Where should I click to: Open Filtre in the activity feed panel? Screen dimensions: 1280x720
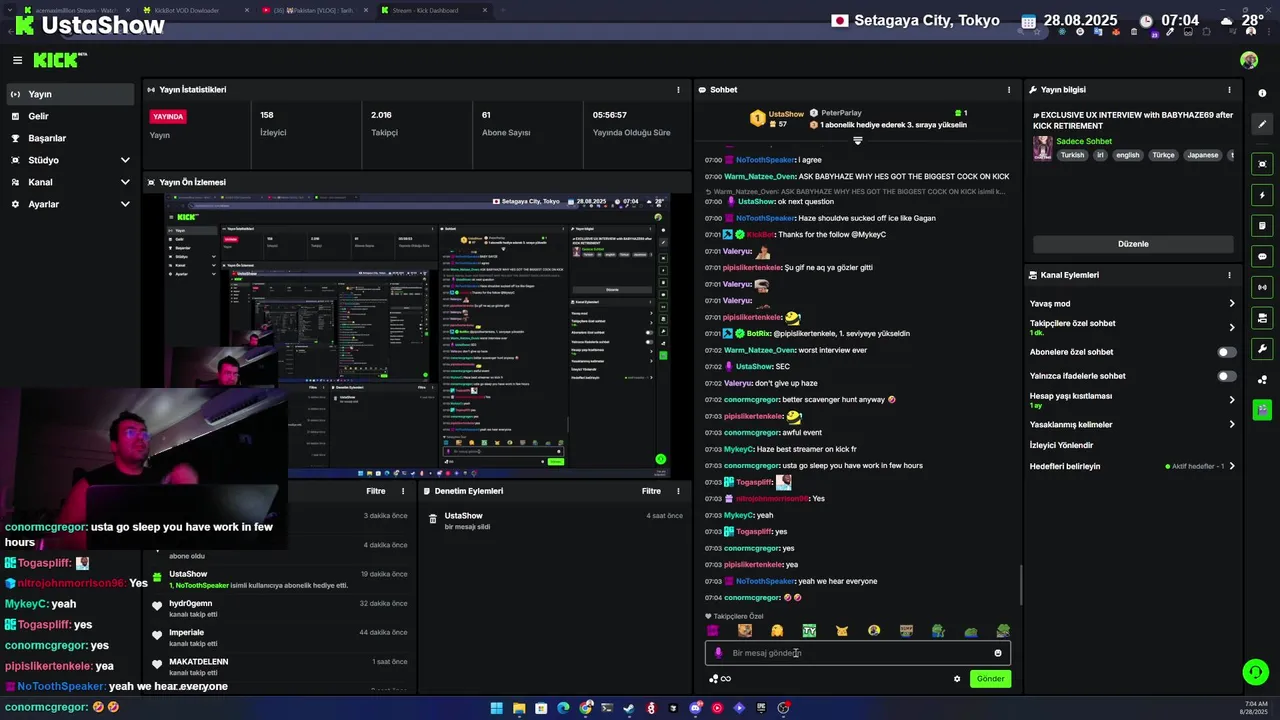[376, 491]
